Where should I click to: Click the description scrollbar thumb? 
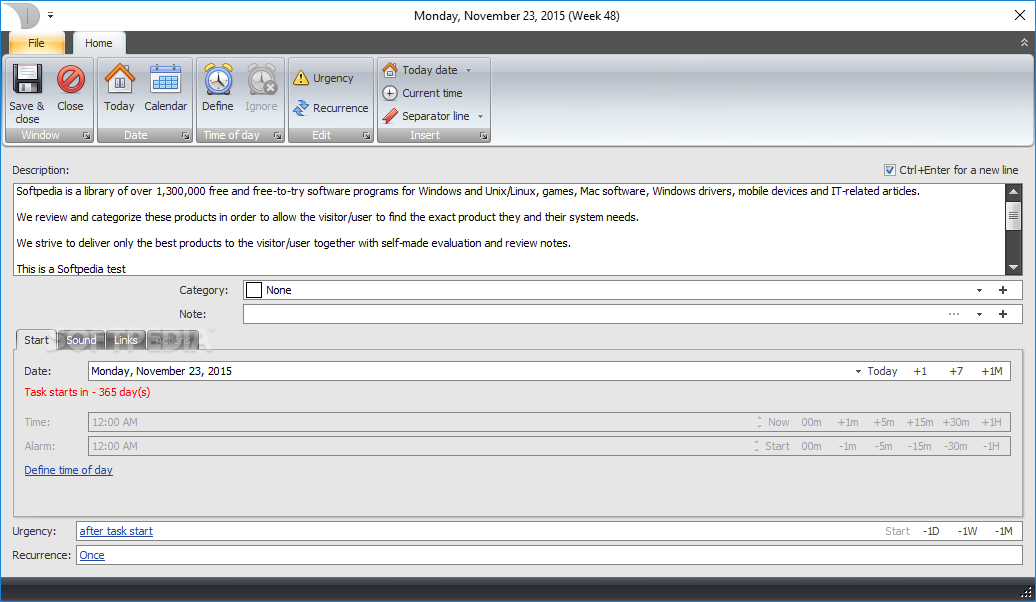click(1014, 215)
